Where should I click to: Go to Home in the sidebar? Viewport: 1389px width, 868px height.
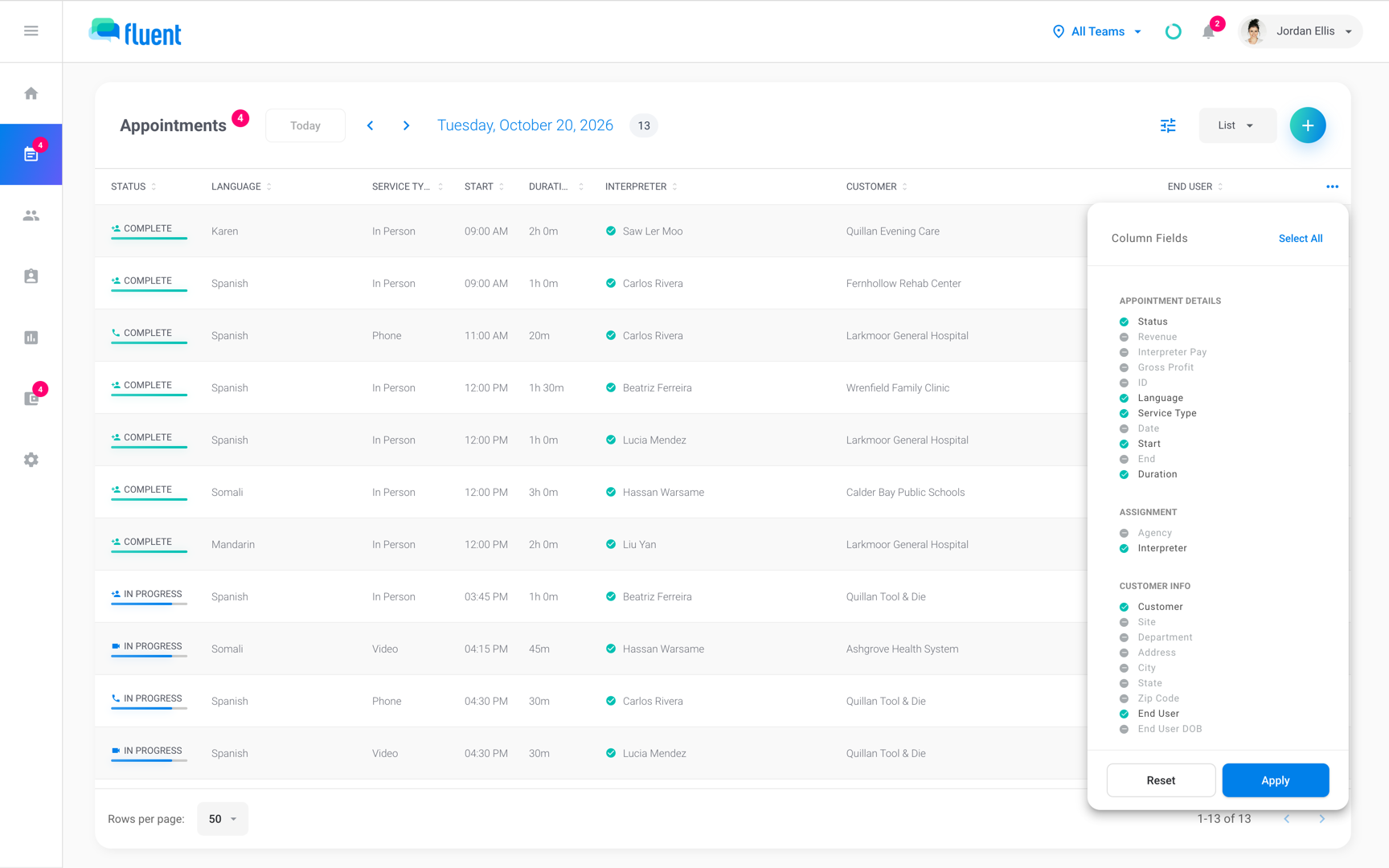click(x=31, y=93)
